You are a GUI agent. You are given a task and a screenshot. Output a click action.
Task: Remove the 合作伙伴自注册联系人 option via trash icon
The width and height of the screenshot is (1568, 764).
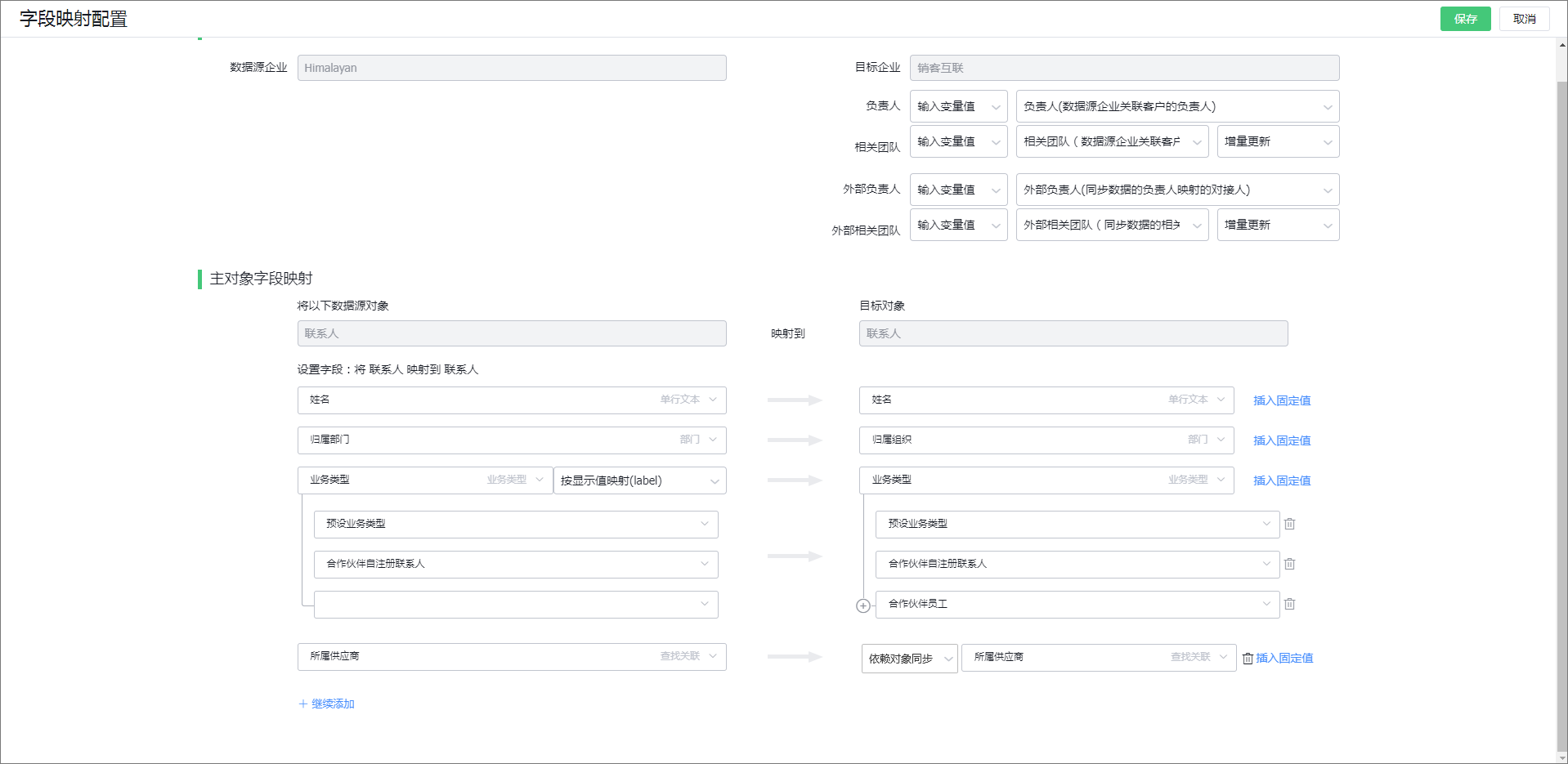click(x=1290, y=564)
